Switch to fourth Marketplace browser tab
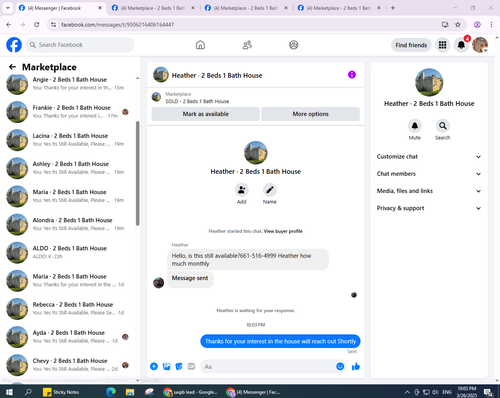 click(339, 8)
